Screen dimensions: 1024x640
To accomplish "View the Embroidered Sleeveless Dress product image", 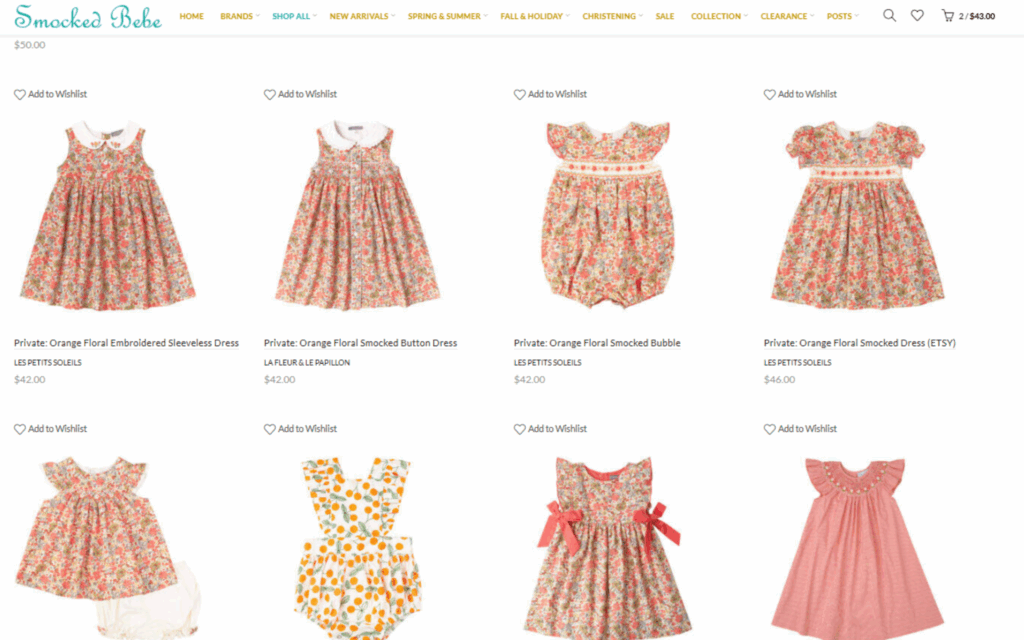I will coord(108,214).
